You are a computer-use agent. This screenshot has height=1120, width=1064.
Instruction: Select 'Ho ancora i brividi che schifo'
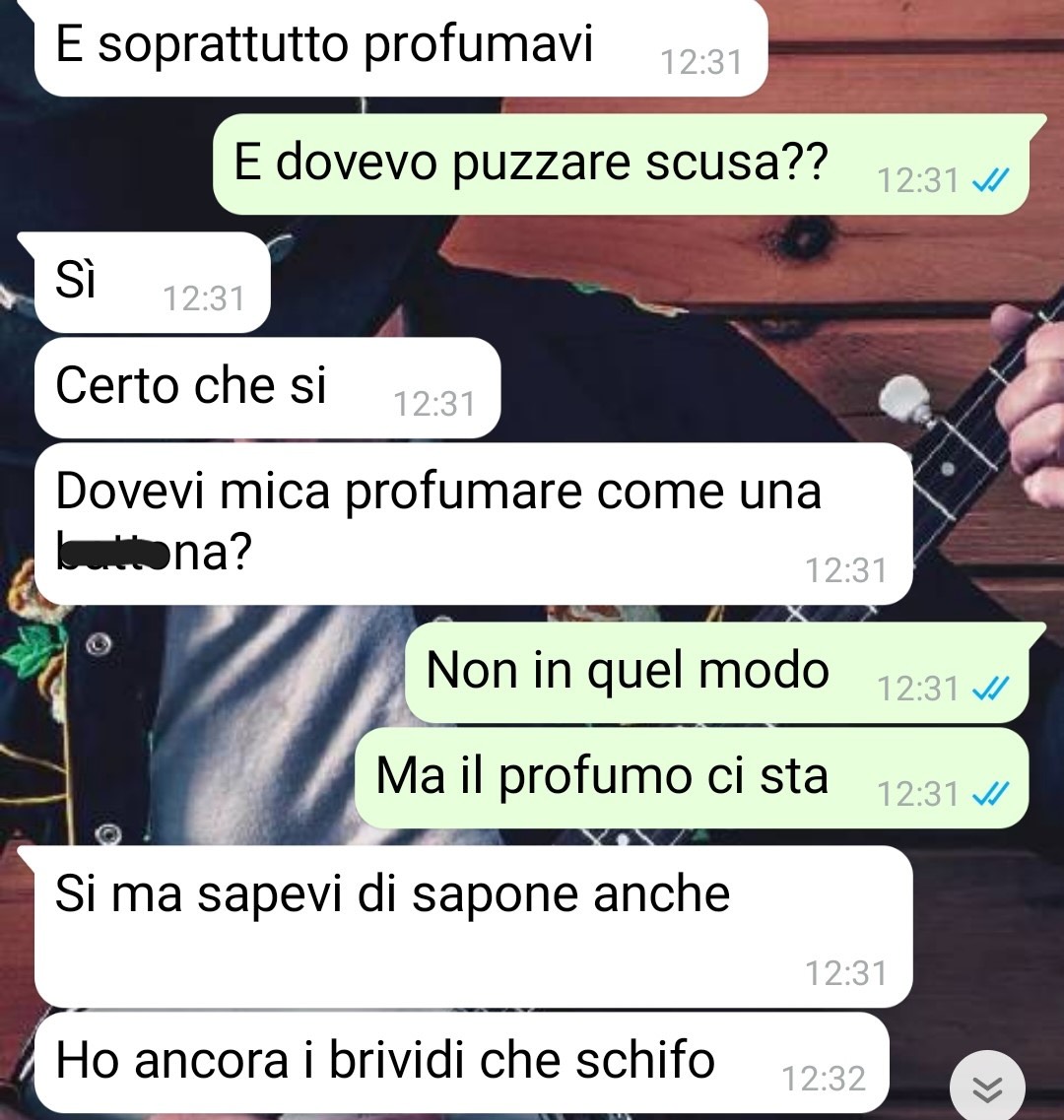[462, 1062]
